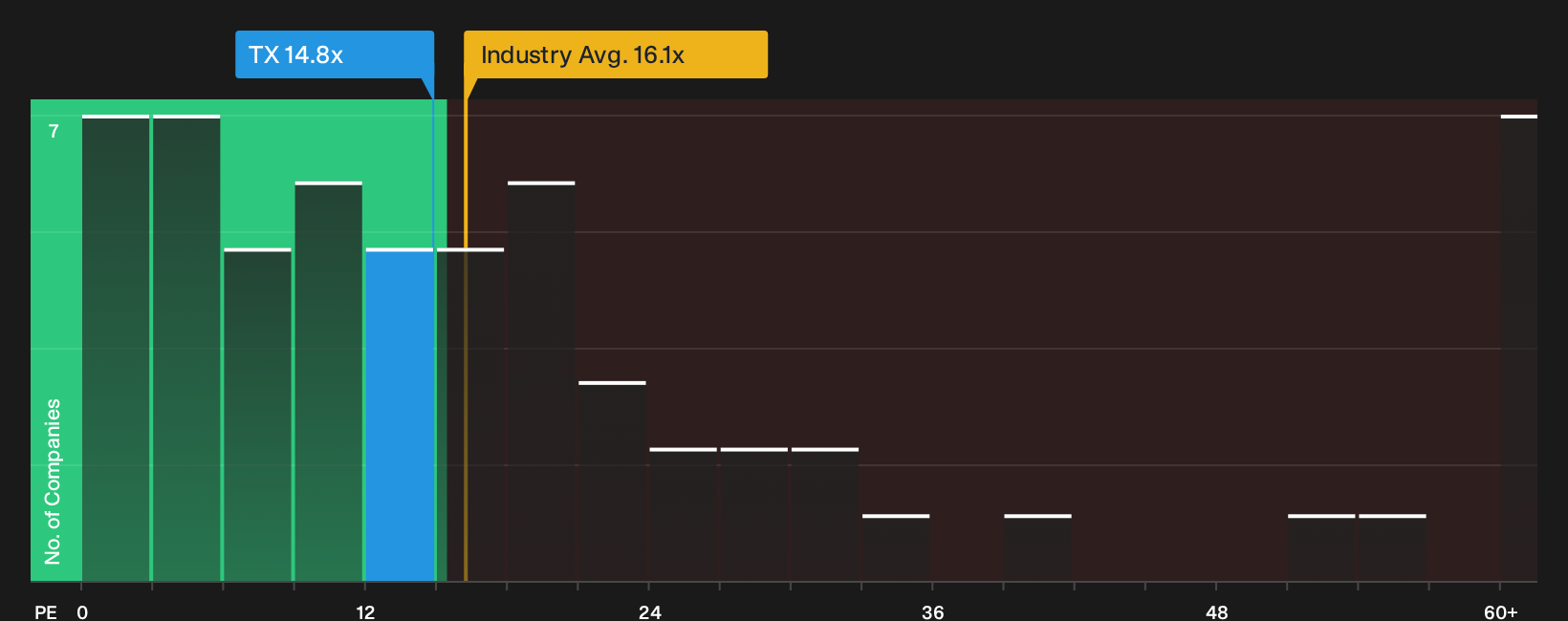
Task: Select the blue highlighted TX histogram bar
Action: click(x=400, y=415)
